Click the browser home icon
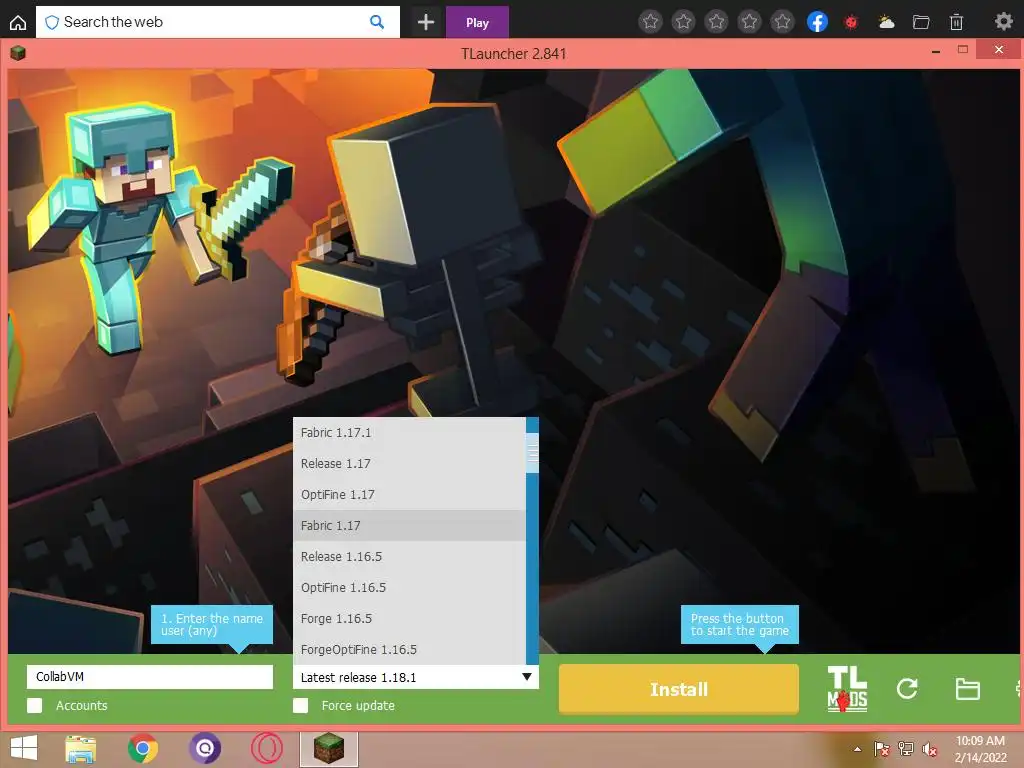1024x768 pixels. (18, 23)
